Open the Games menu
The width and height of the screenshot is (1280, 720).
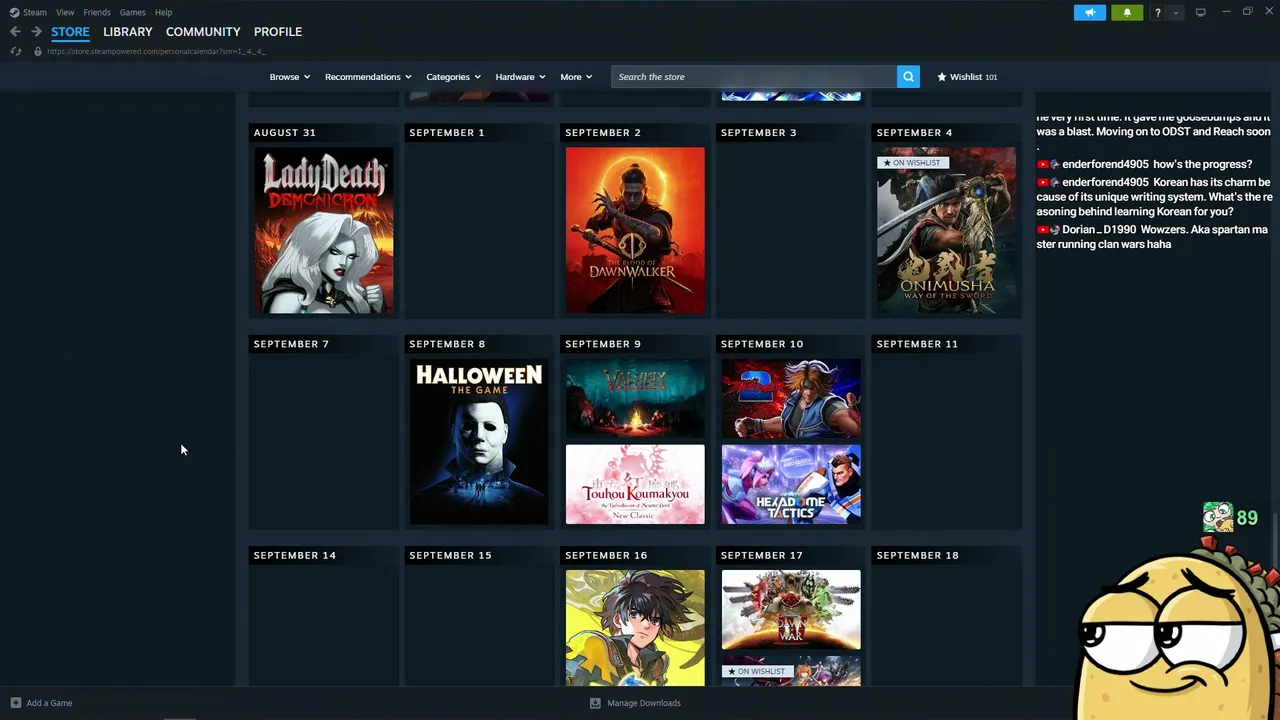coord(132,12)
